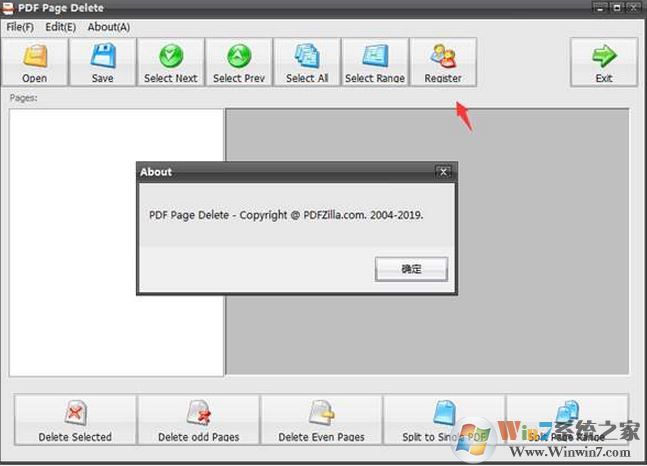Open the File(F) menu

(20, 27)
